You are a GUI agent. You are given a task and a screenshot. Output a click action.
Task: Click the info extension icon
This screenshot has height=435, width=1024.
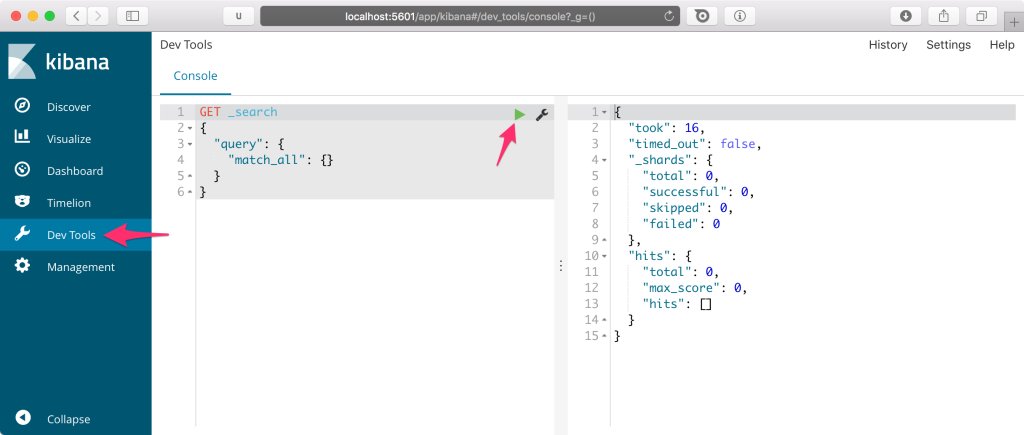[x=740, y=16]
